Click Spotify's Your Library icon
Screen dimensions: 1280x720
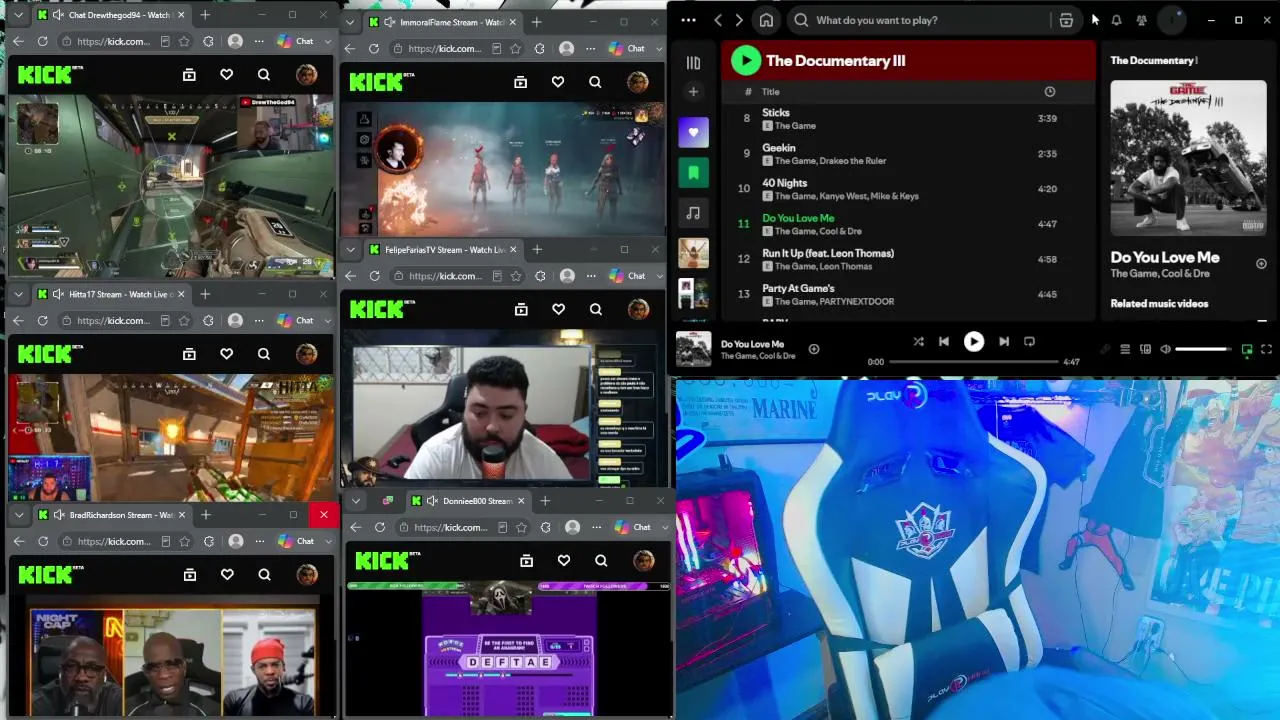[x=693, y=62]
